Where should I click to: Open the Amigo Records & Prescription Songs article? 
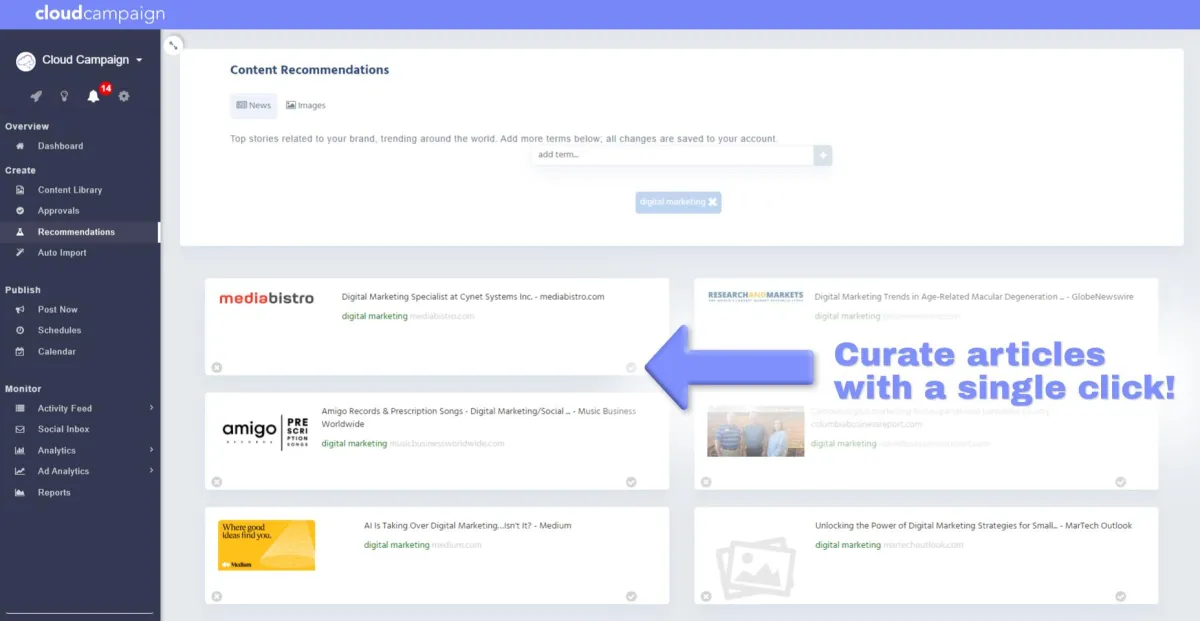[479, 417]
